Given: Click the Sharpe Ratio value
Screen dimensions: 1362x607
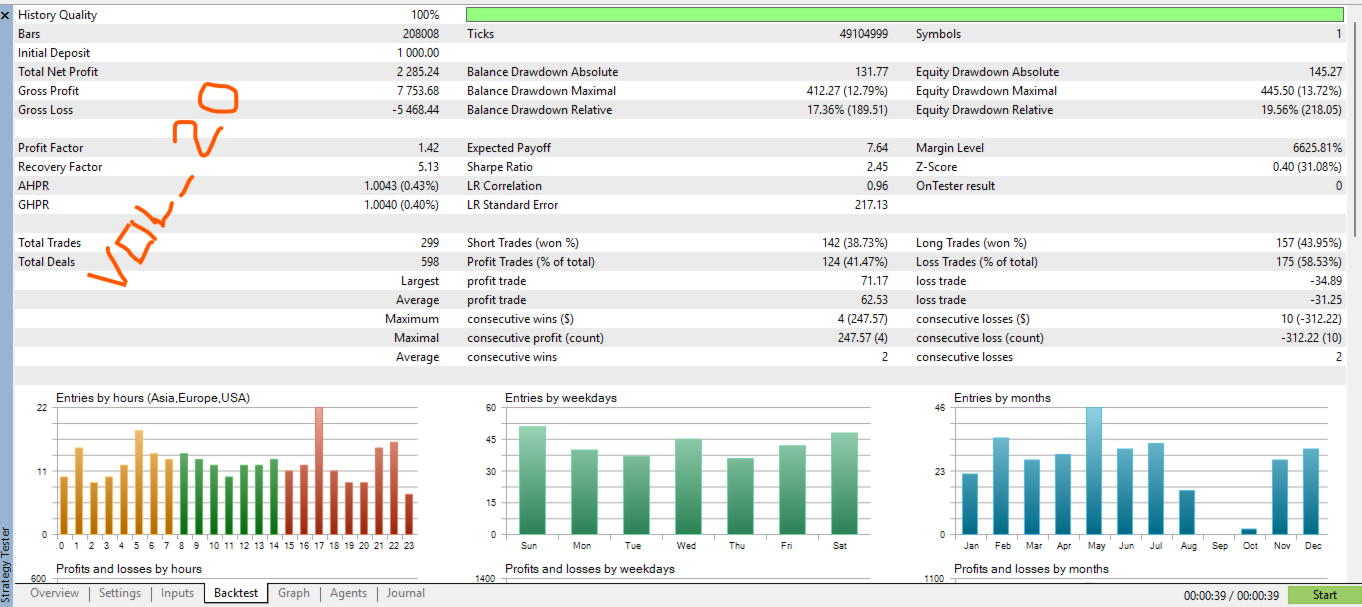Looking at the screenshot, I should tap(877, 167).
